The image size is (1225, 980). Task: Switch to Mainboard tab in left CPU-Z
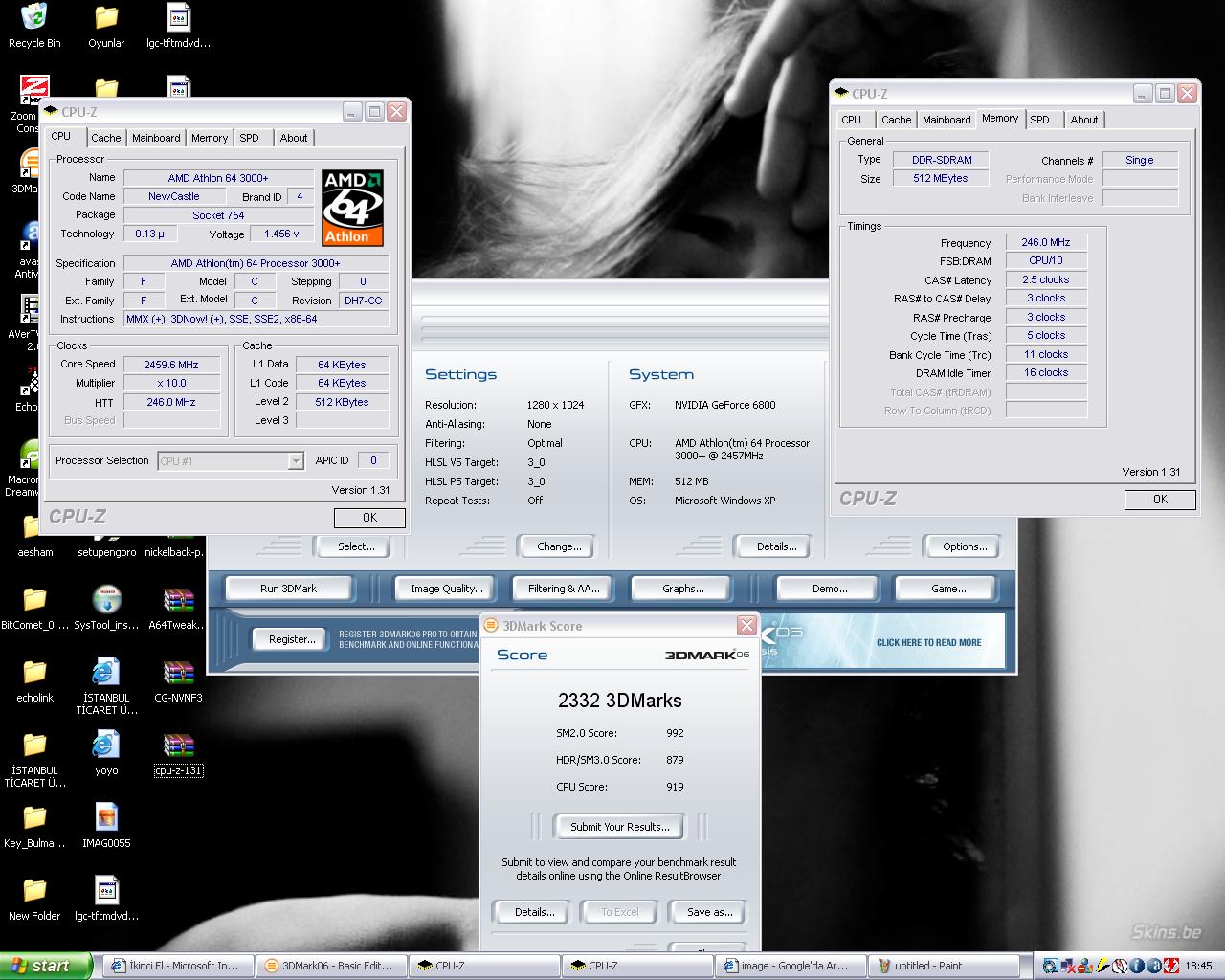[x=156, y=138]
